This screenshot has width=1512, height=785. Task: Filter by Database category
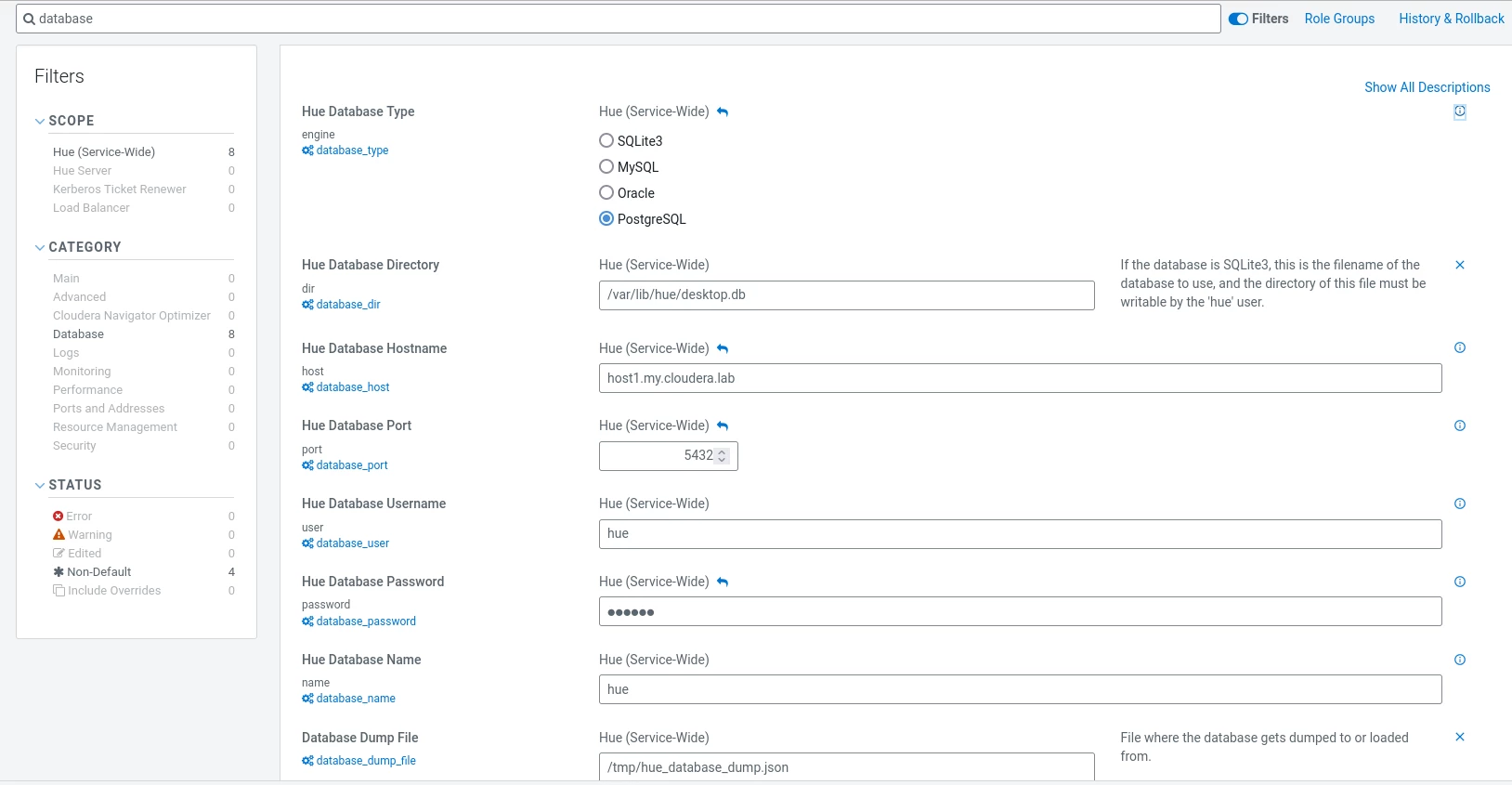[78, 334]
